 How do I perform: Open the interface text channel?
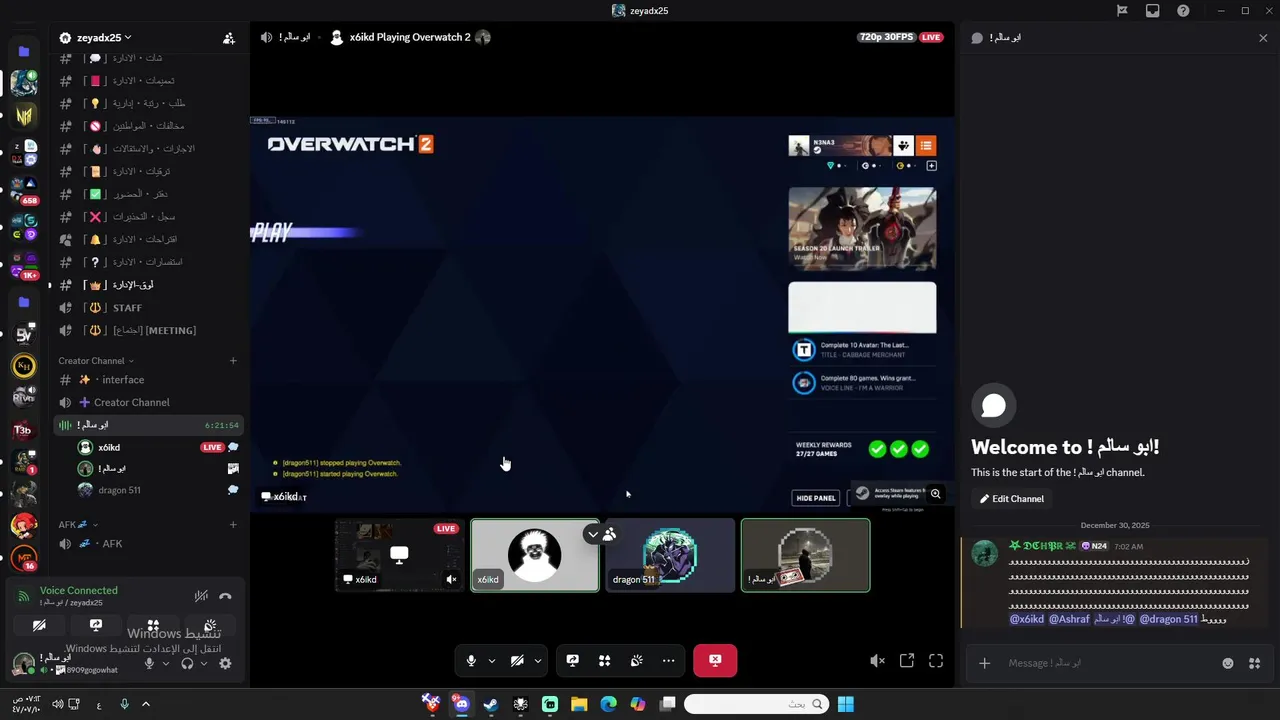(148, 380)
